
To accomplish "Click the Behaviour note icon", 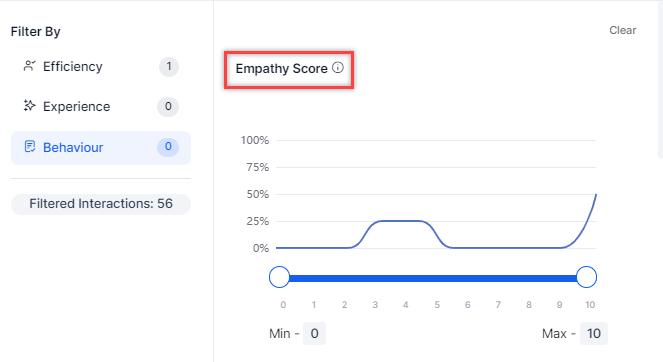I will tap(30, 147).
